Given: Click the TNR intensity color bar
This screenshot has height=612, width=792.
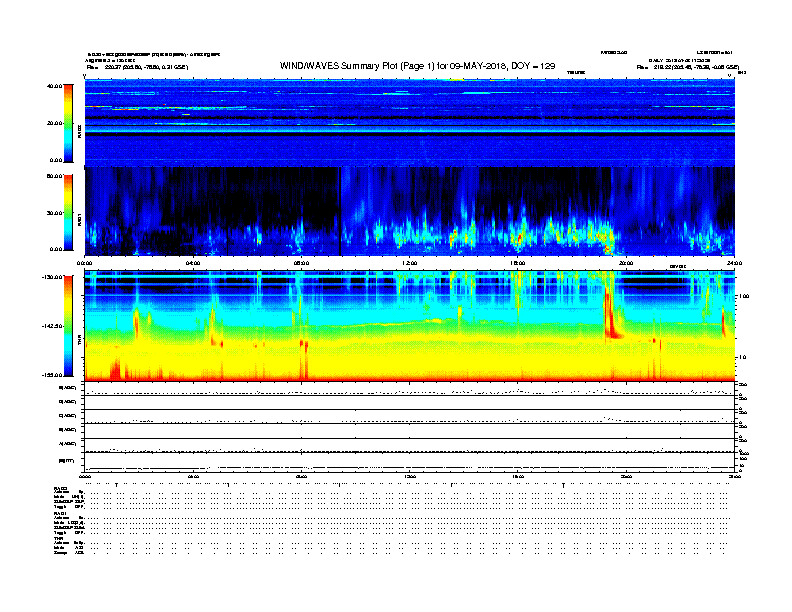Looking at the screenshot, I should tap(68, 326).
